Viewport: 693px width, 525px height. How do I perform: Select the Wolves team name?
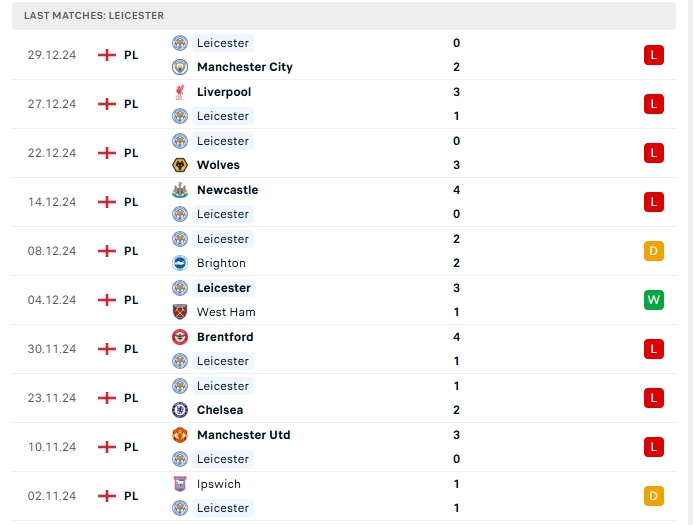(x=218, y=165)
